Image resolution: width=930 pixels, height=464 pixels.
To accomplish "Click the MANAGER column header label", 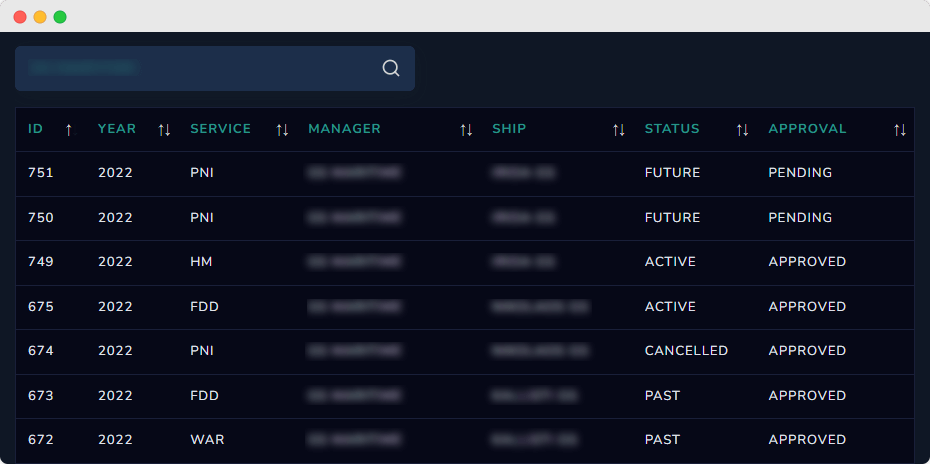I will tap(344, 129).
